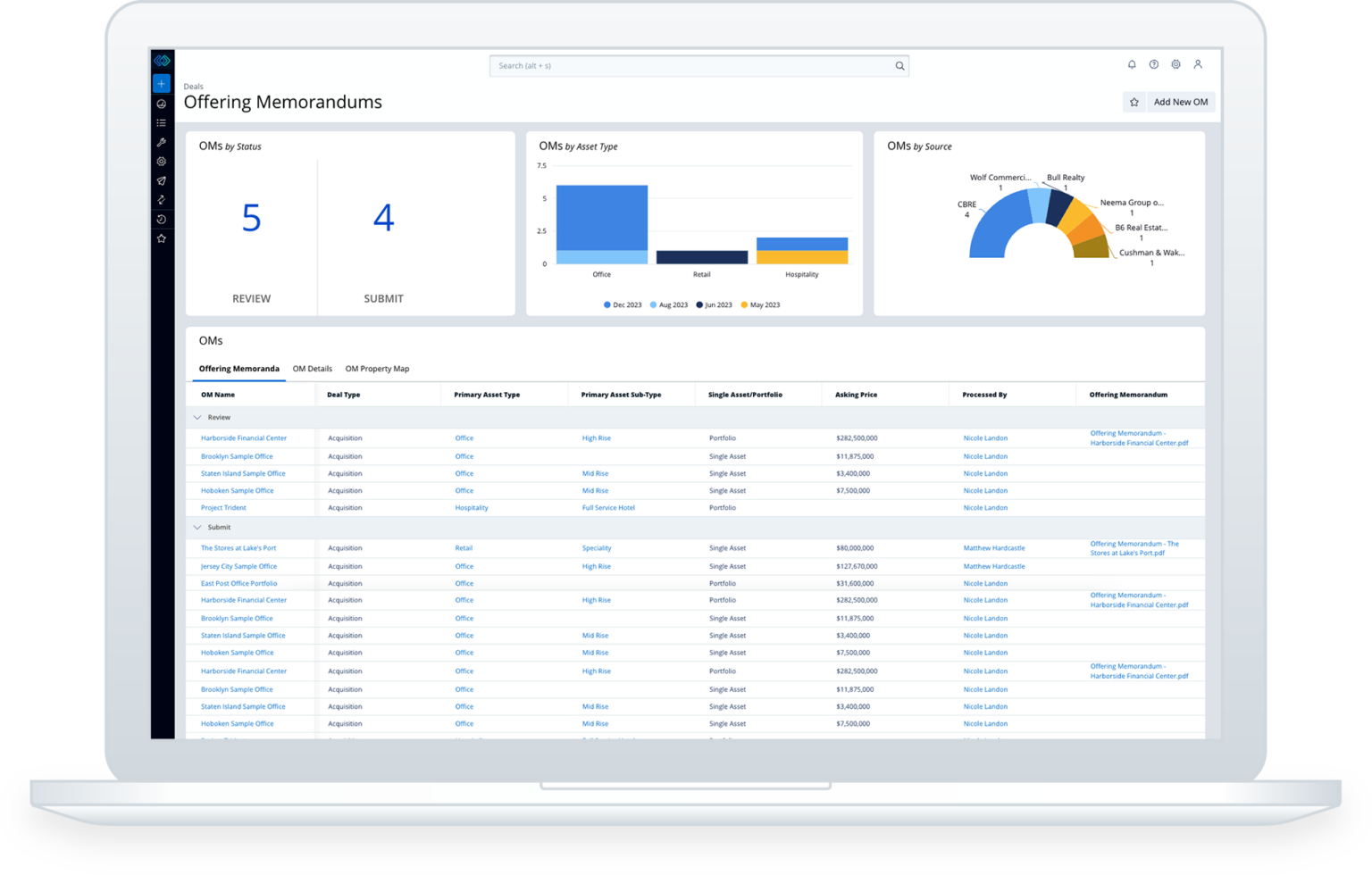Click the help question mark icon
The height and width of the screenshot is (875, 1372).
coord(1154,64)
